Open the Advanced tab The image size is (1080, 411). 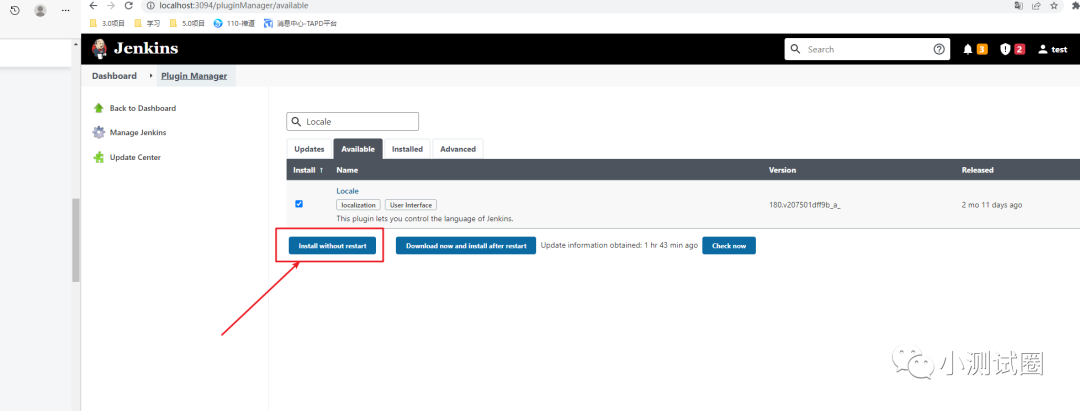click(458, 149)
